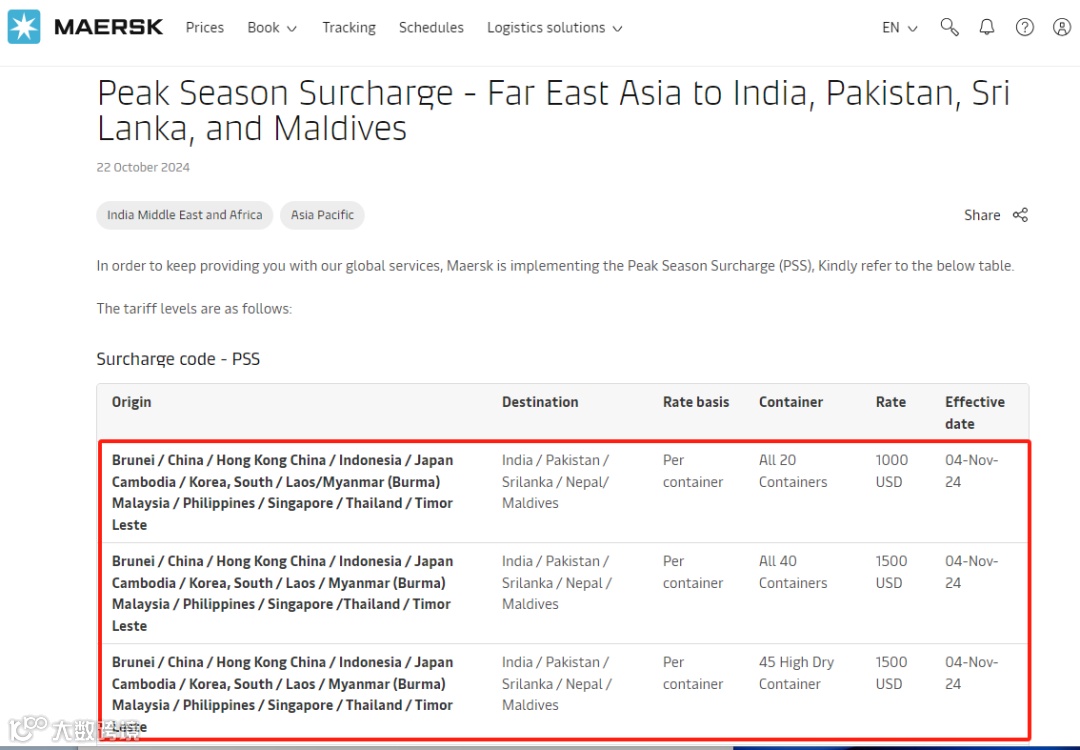Click the 04-Nov-24 date in the 45 High Dry row
1080x750 pixels.
(971, 673)
